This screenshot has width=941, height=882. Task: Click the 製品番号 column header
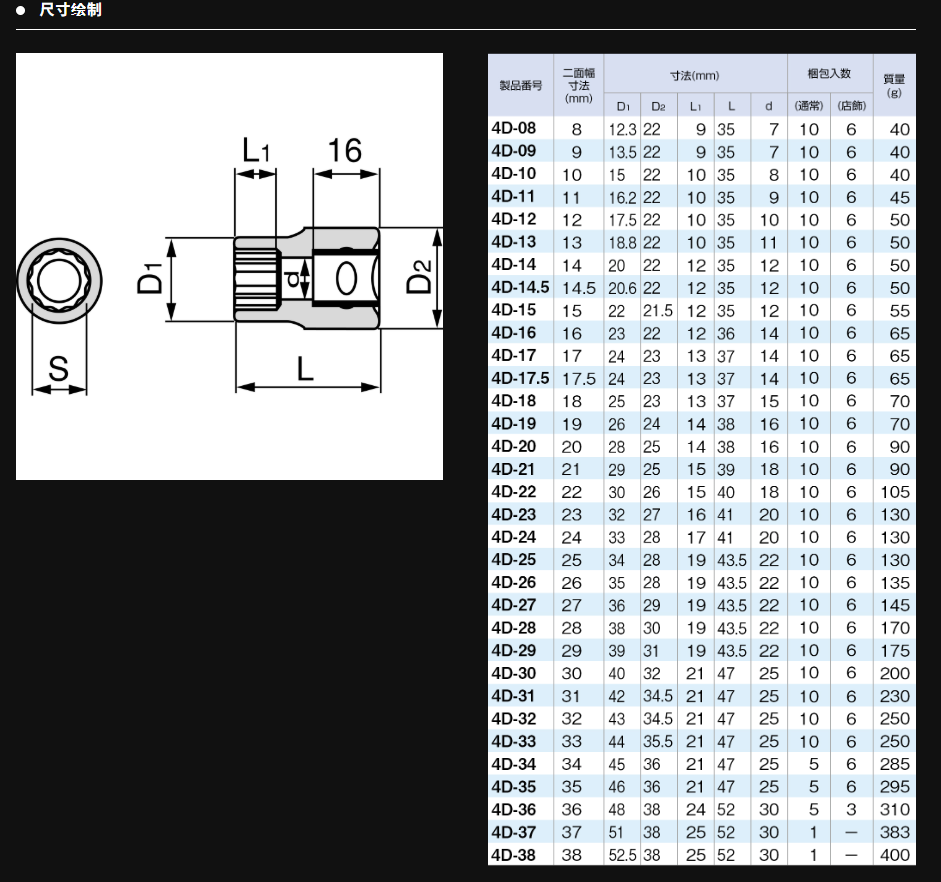tap(520, 85)
